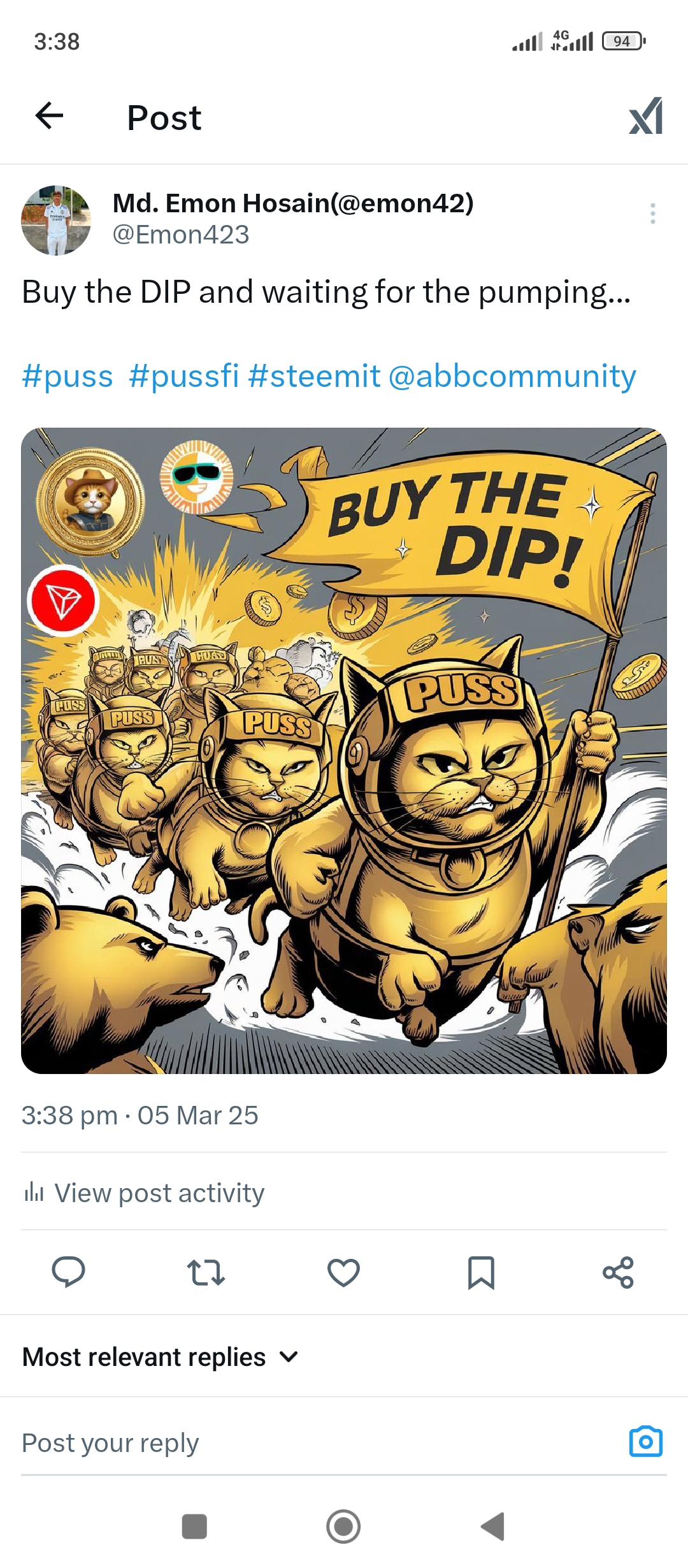This screenshot has width=688, height=1568.
Task: View post activity
Action: click(144, 1193)
